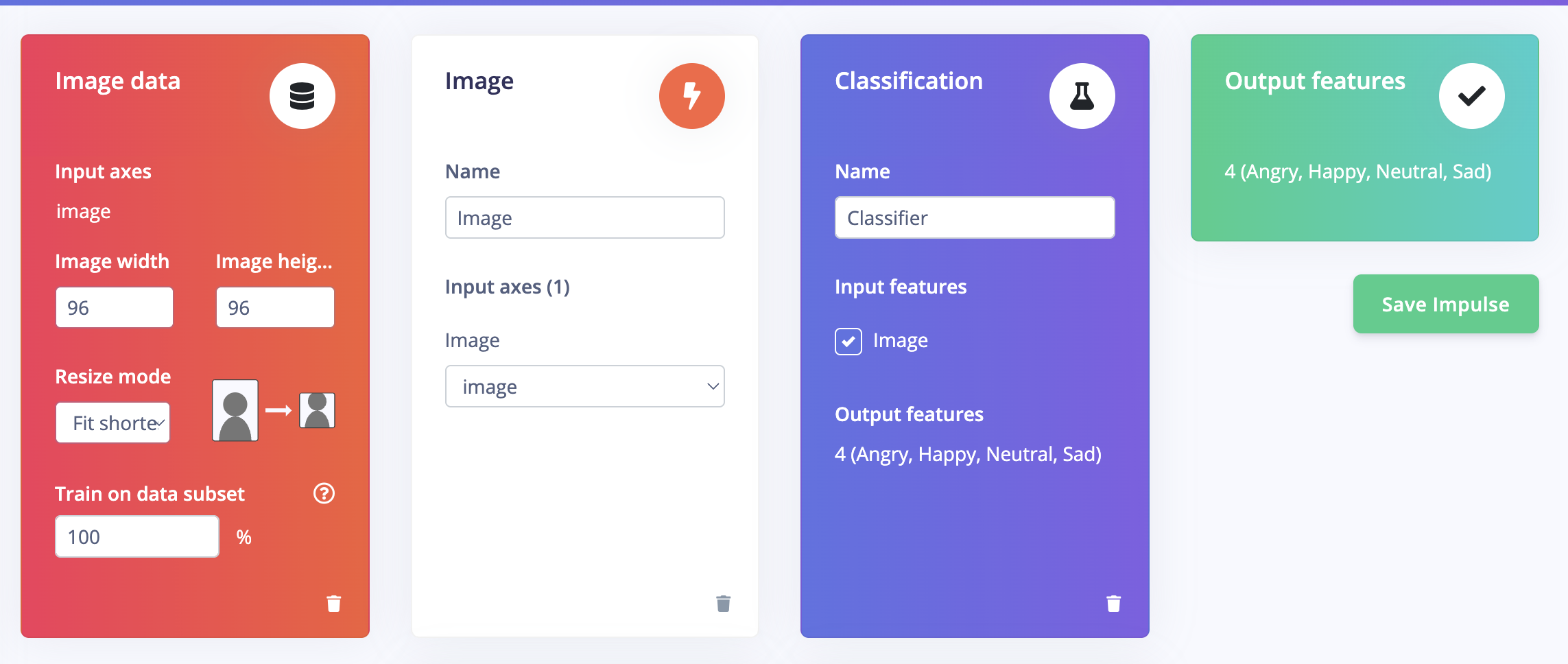The width and height of the screenshot is (1568, 664).
Task: Click the 'Output features' green block title
Action: click(1315, 81)
